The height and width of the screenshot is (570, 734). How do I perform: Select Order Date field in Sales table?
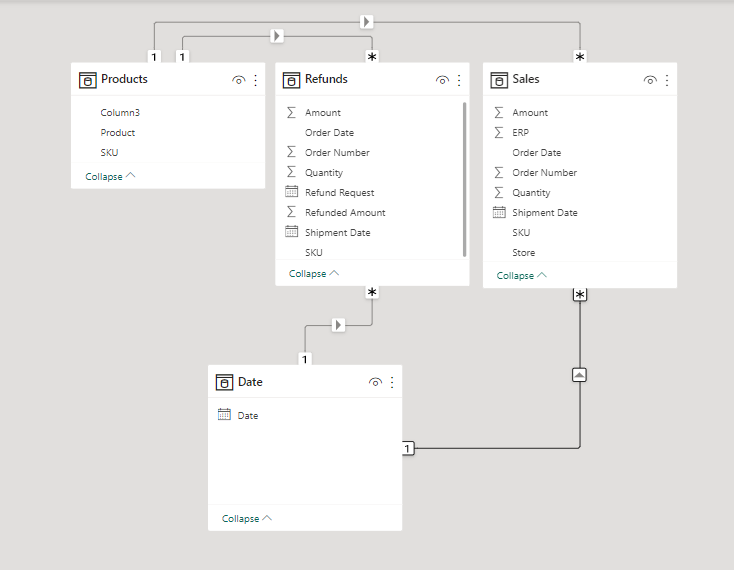click(536, 153)
